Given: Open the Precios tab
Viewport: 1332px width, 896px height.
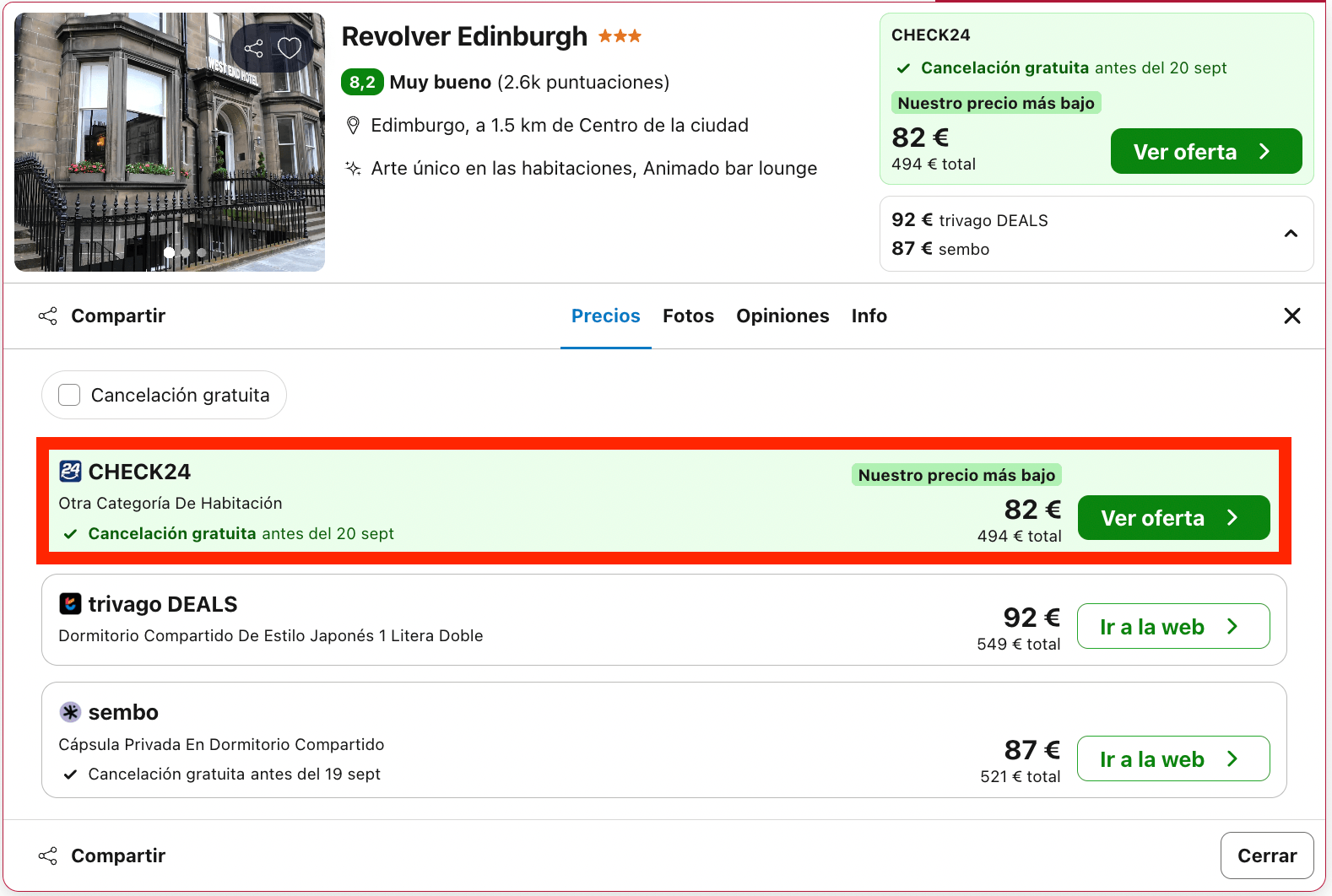Looking at the screenshot, I should pos(606,316).
